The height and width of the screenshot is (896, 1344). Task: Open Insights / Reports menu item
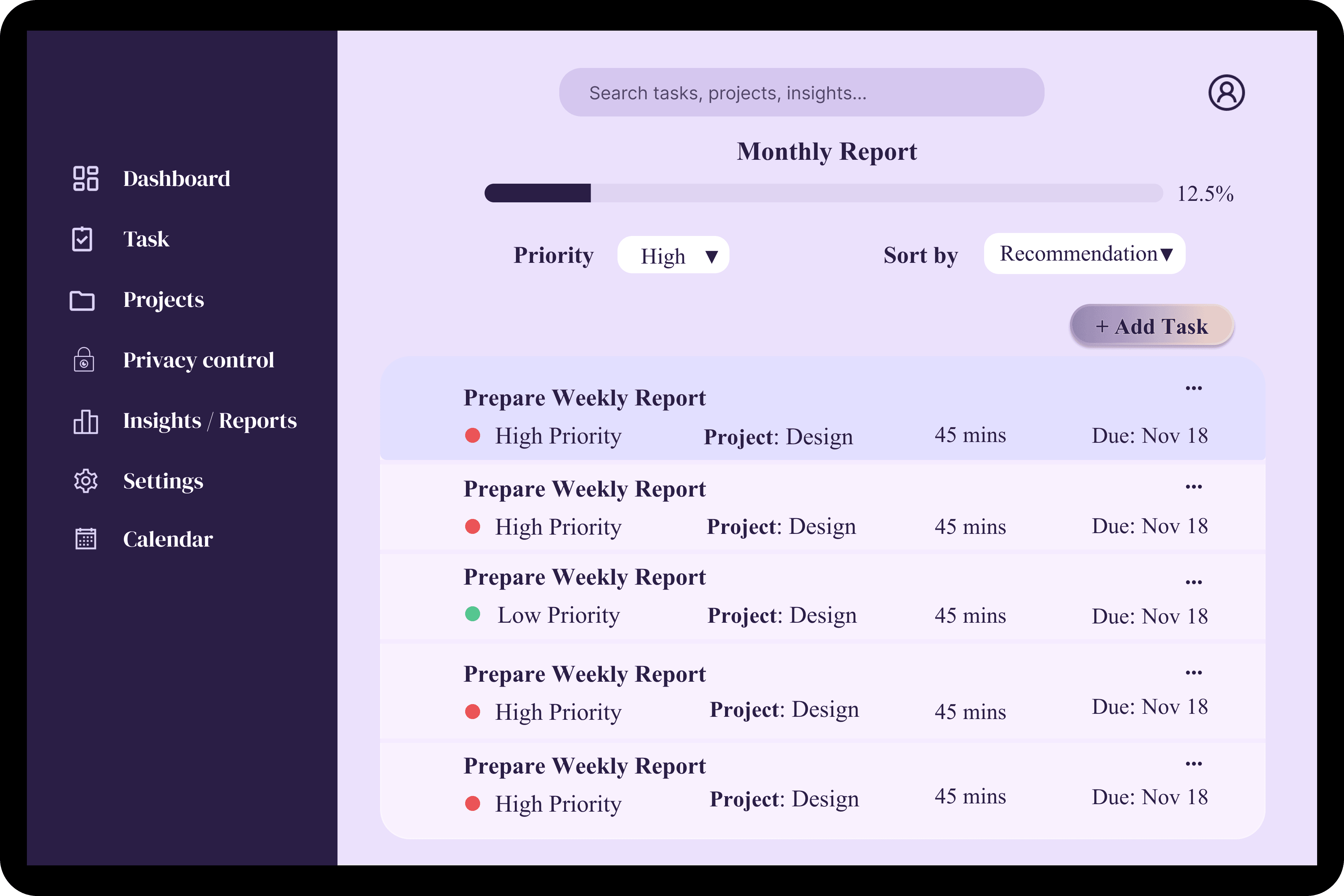pyautogui.click(x=210, y=421)
